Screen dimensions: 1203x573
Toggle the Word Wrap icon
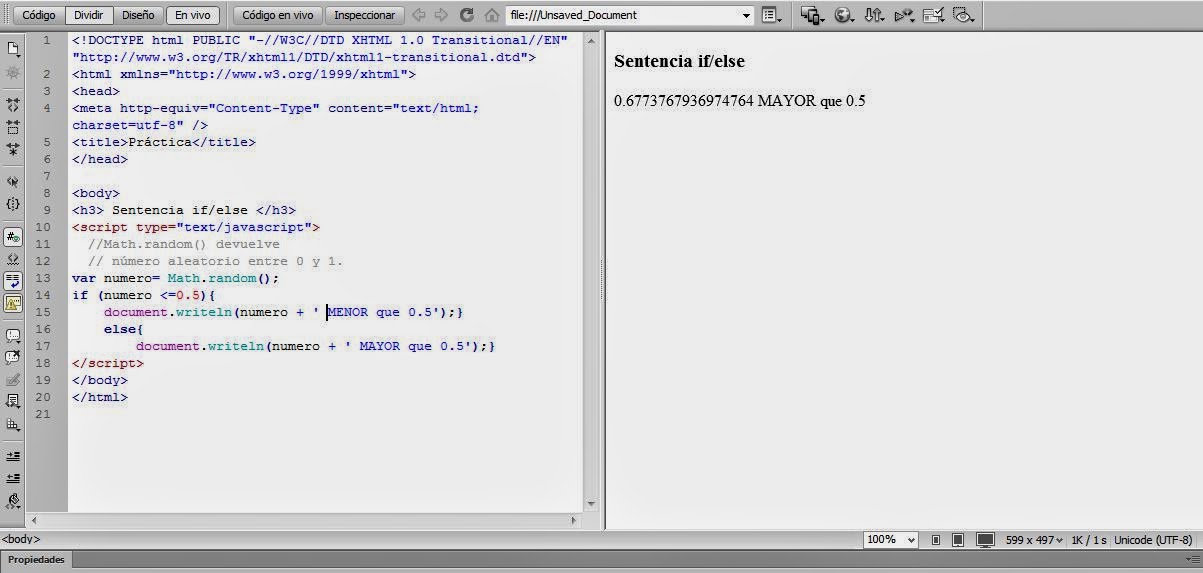13,281
